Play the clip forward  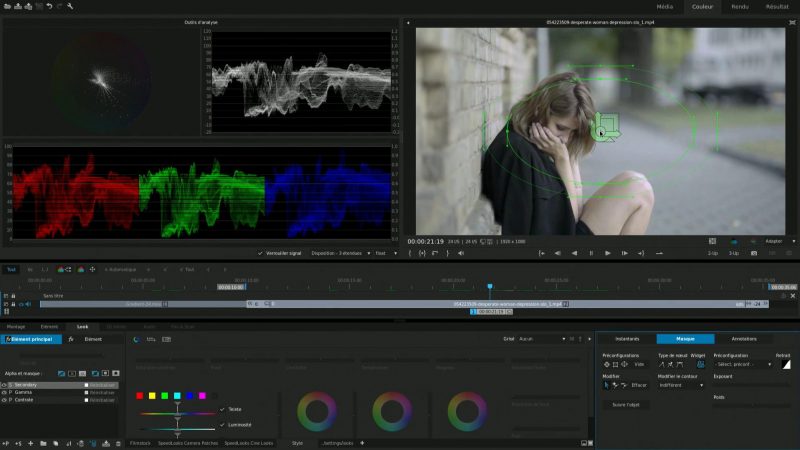[x=608, y=253]
